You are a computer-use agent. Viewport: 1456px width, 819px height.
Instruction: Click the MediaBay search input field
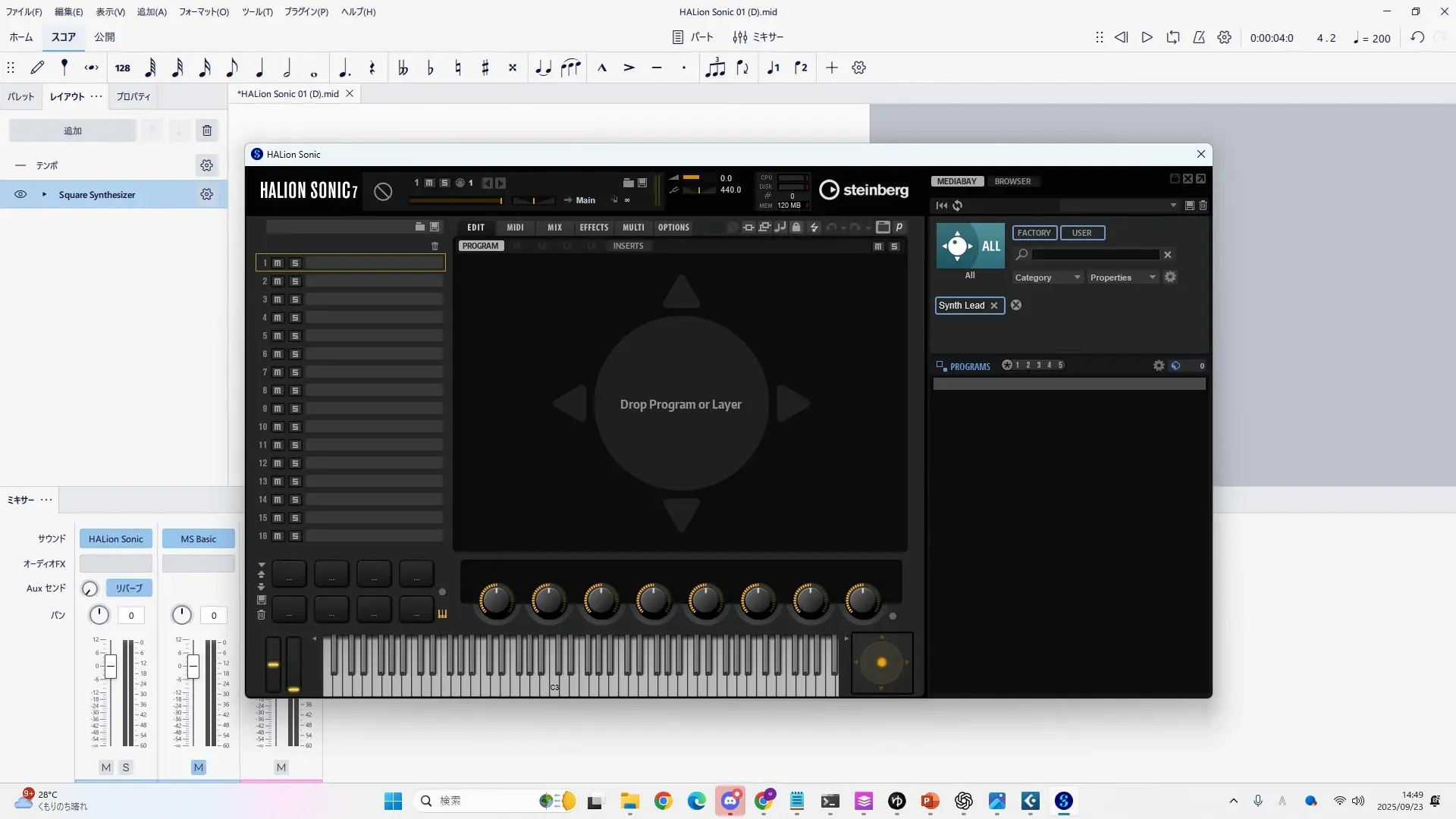tap(1094, 255)
